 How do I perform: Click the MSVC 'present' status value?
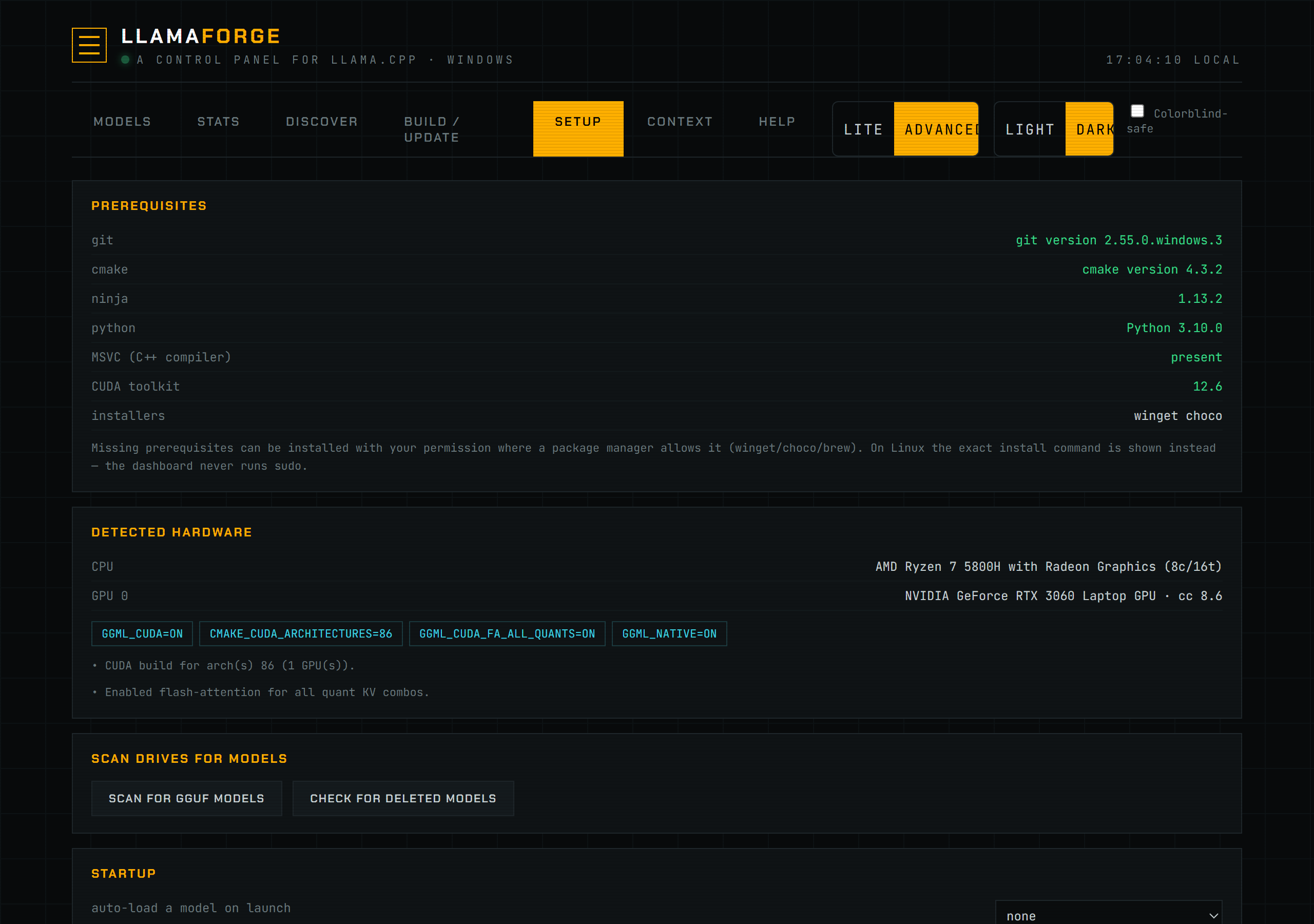[1196, 357]
